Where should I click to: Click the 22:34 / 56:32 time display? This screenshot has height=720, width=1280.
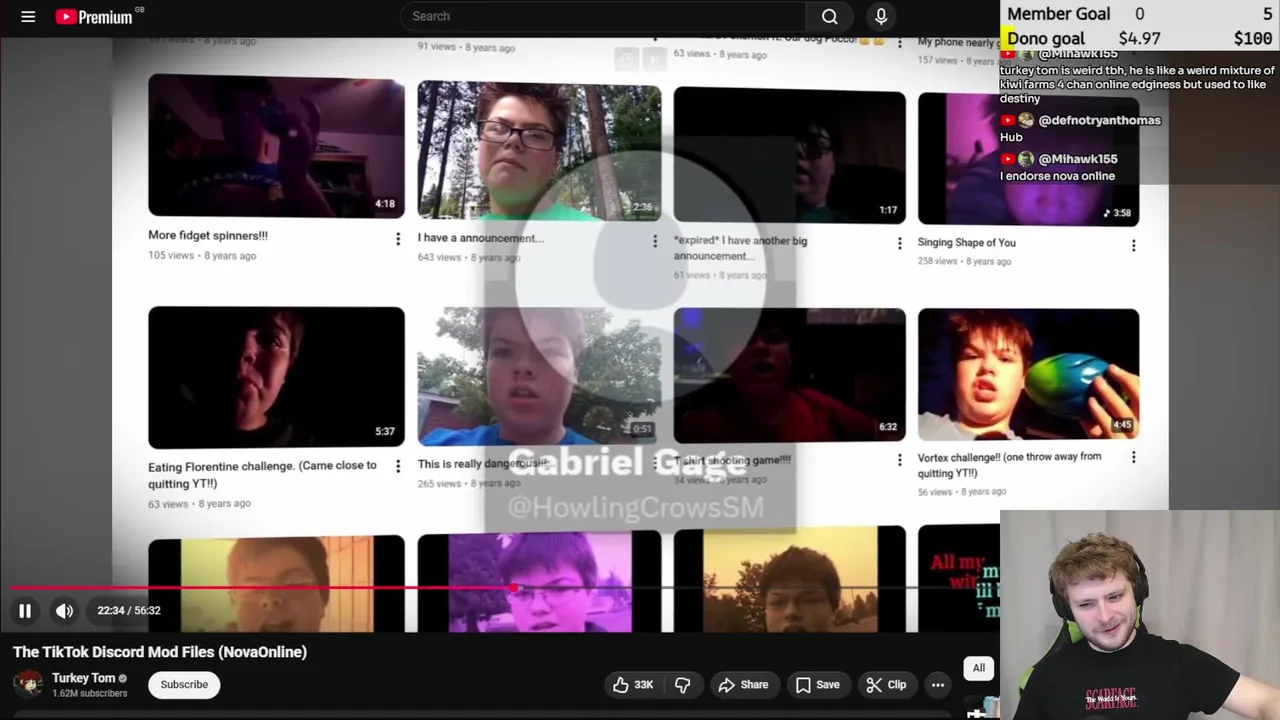tap(128, 610)
